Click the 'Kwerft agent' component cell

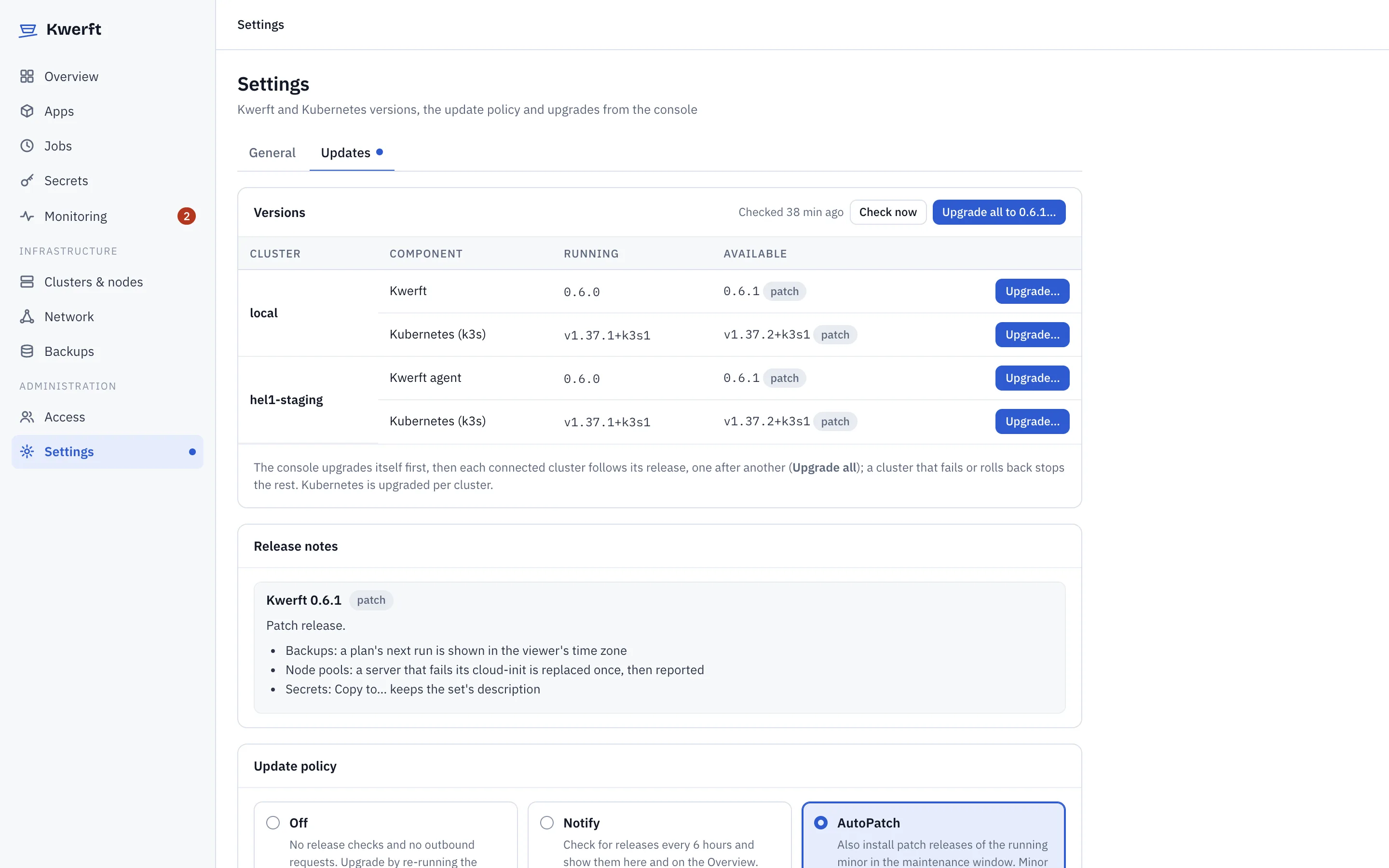click(425, 378)
